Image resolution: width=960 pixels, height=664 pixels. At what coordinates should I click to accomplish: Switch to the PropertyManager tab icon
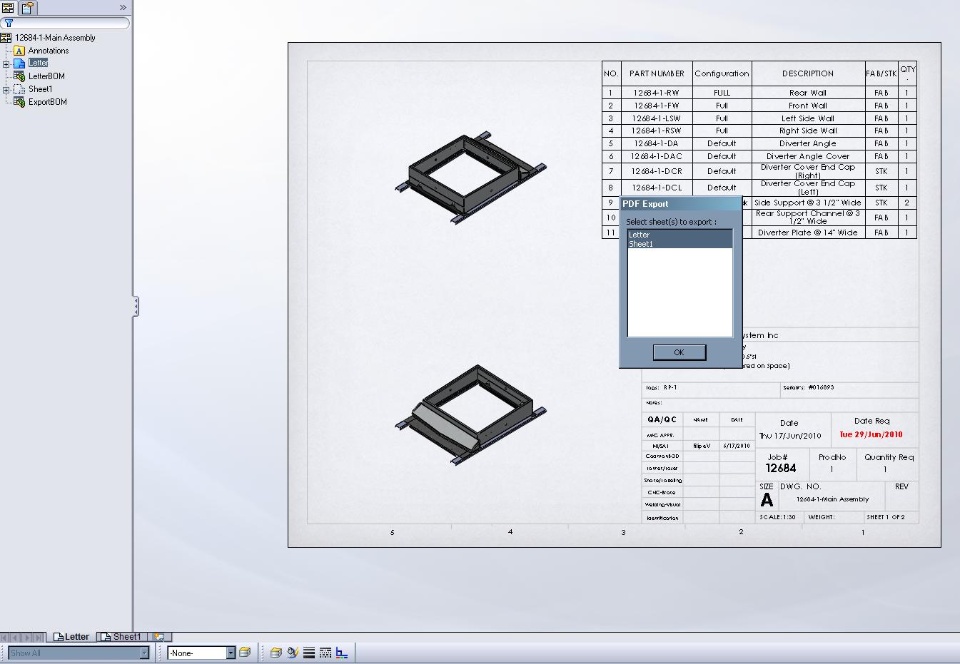coord(28,8)
